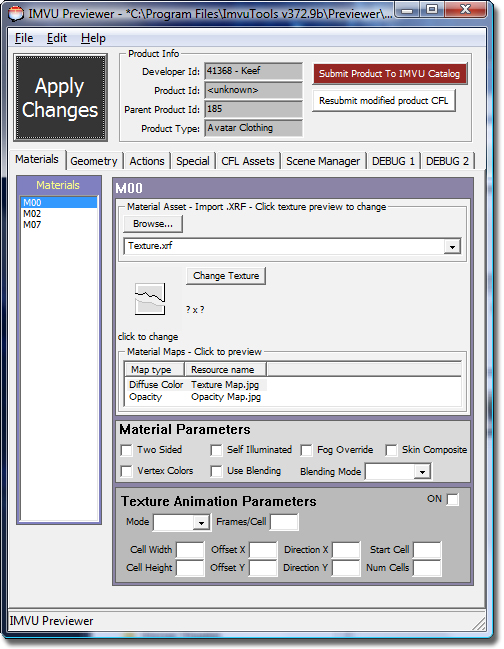The height and width of the screenshot is (649, 504).
Task: Click the Change Texture button
Action: click(x=226, y=276)
